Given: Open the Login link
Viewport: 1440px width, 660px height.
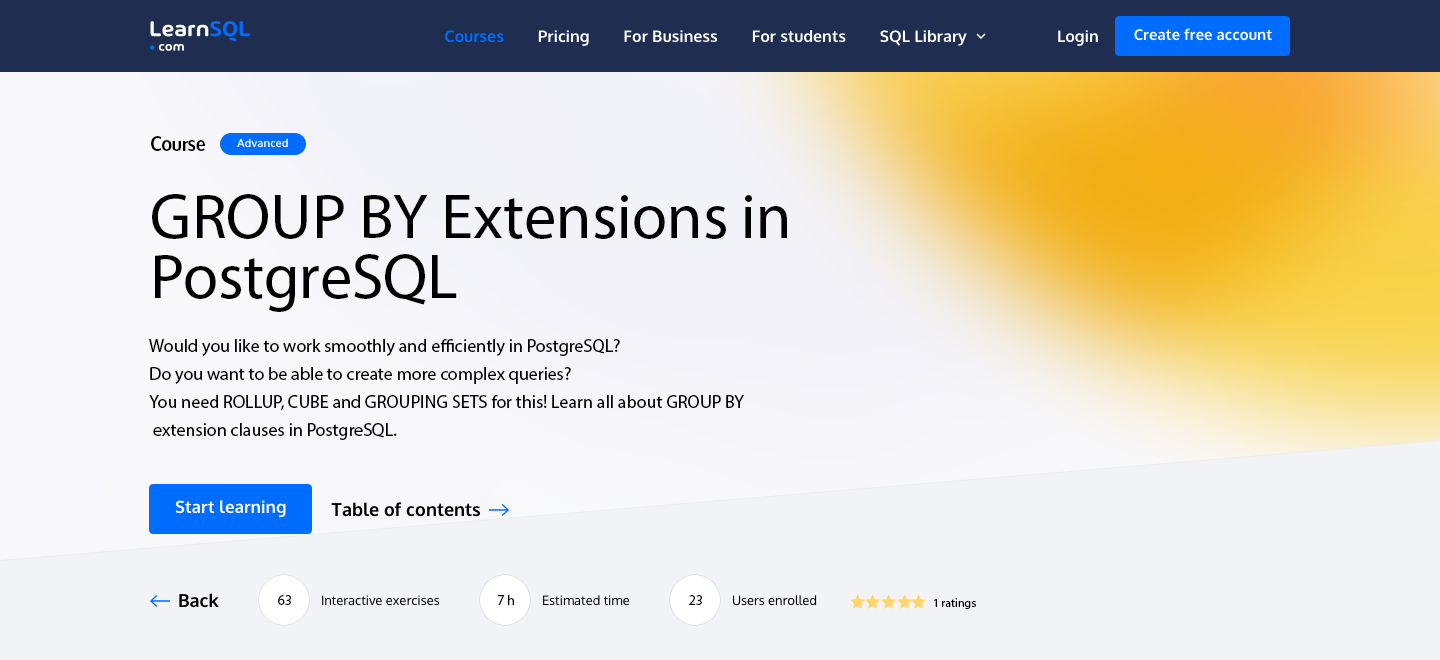Looking at the screenshot, I should pyautogui.click(x=1077, y=36).
